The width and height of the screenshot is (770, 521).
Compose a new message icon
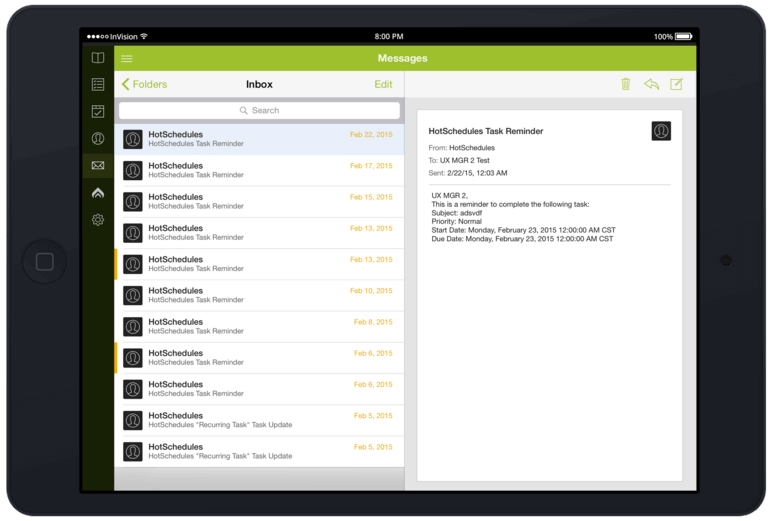[x=676, y=84]
